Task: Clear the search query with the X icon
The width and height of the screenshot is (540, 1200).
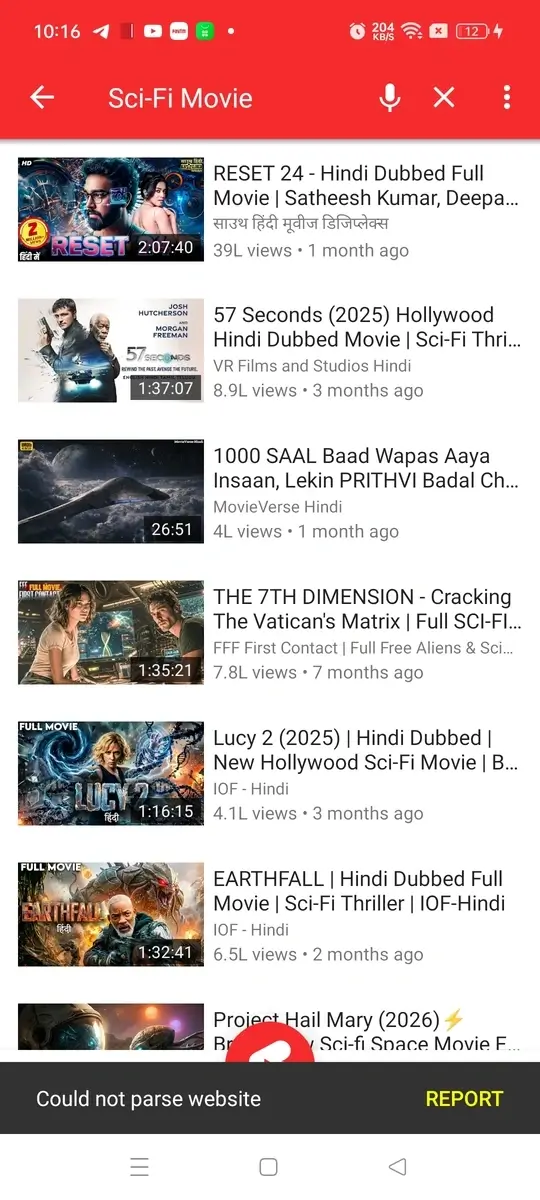Action: tap(444, 97)
